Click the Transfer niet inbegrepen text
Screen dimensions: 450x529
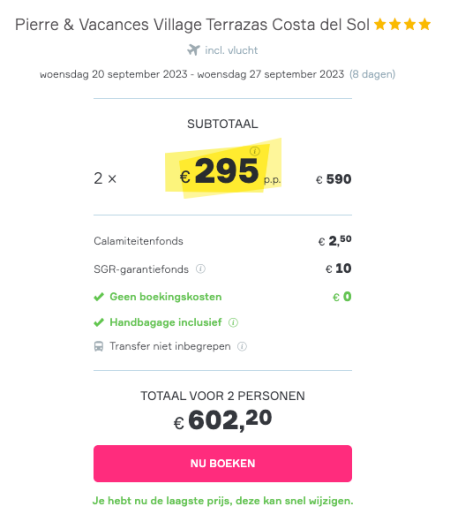[170, 346]
